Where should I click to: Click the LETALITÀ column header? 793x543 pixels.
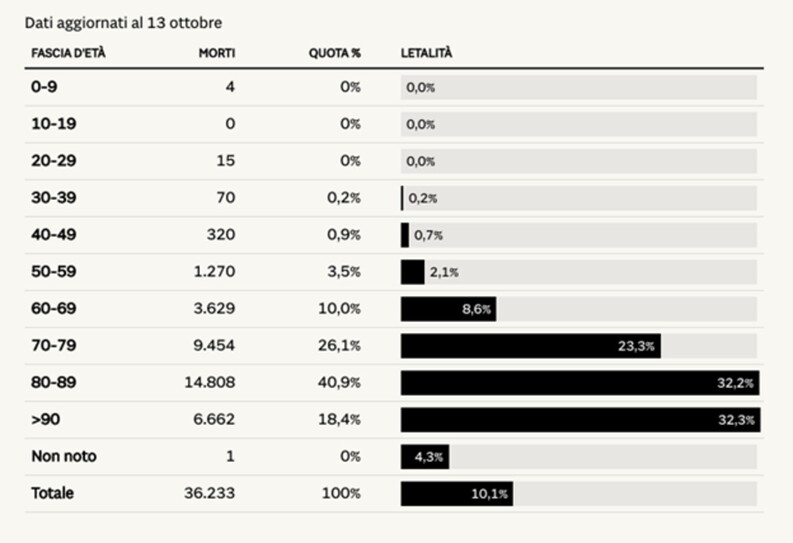click(426, 52)
